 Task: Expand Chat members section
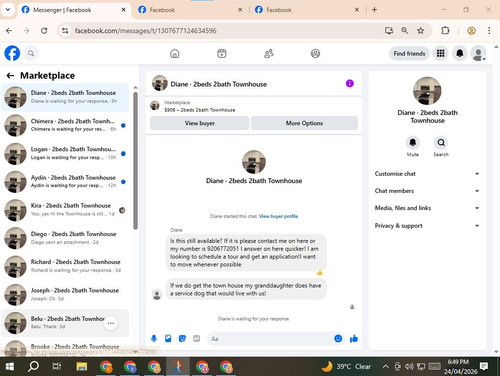coord(427,191)
